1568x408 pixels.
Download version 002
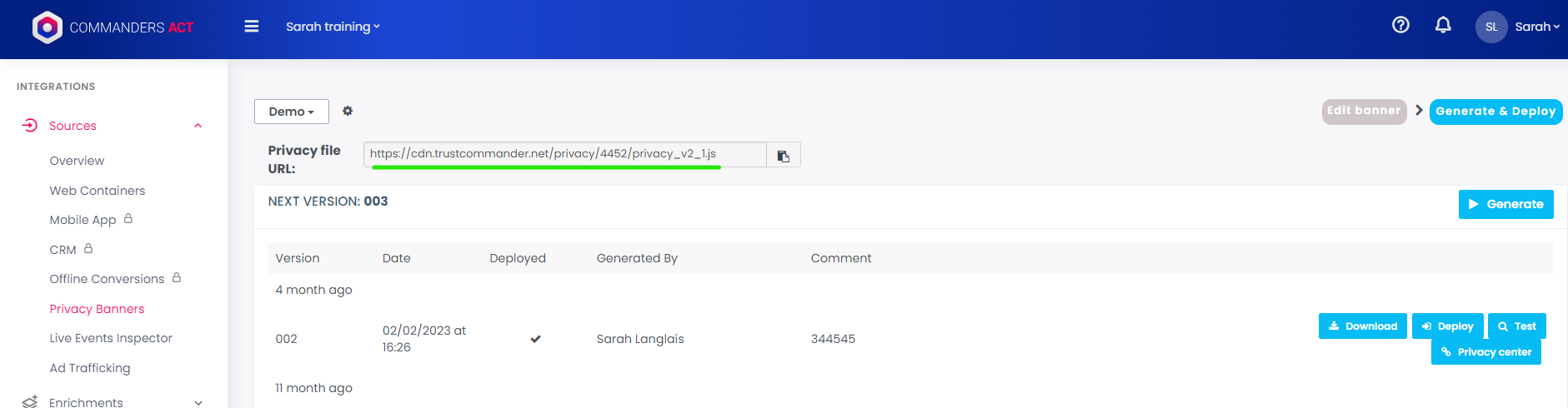(1362, 326)
